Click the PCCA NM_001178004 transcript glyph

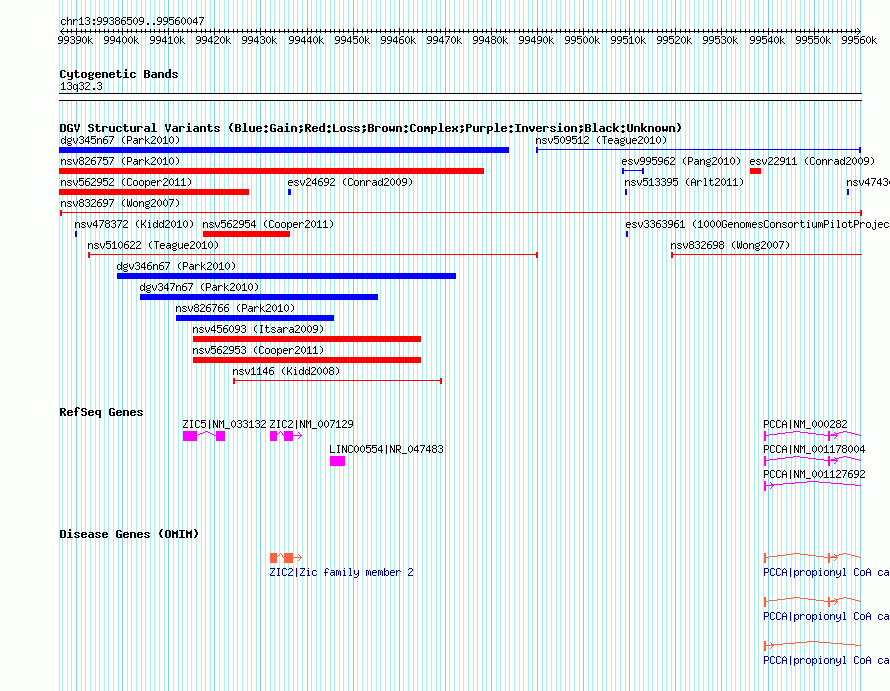[x=812, y=460]
